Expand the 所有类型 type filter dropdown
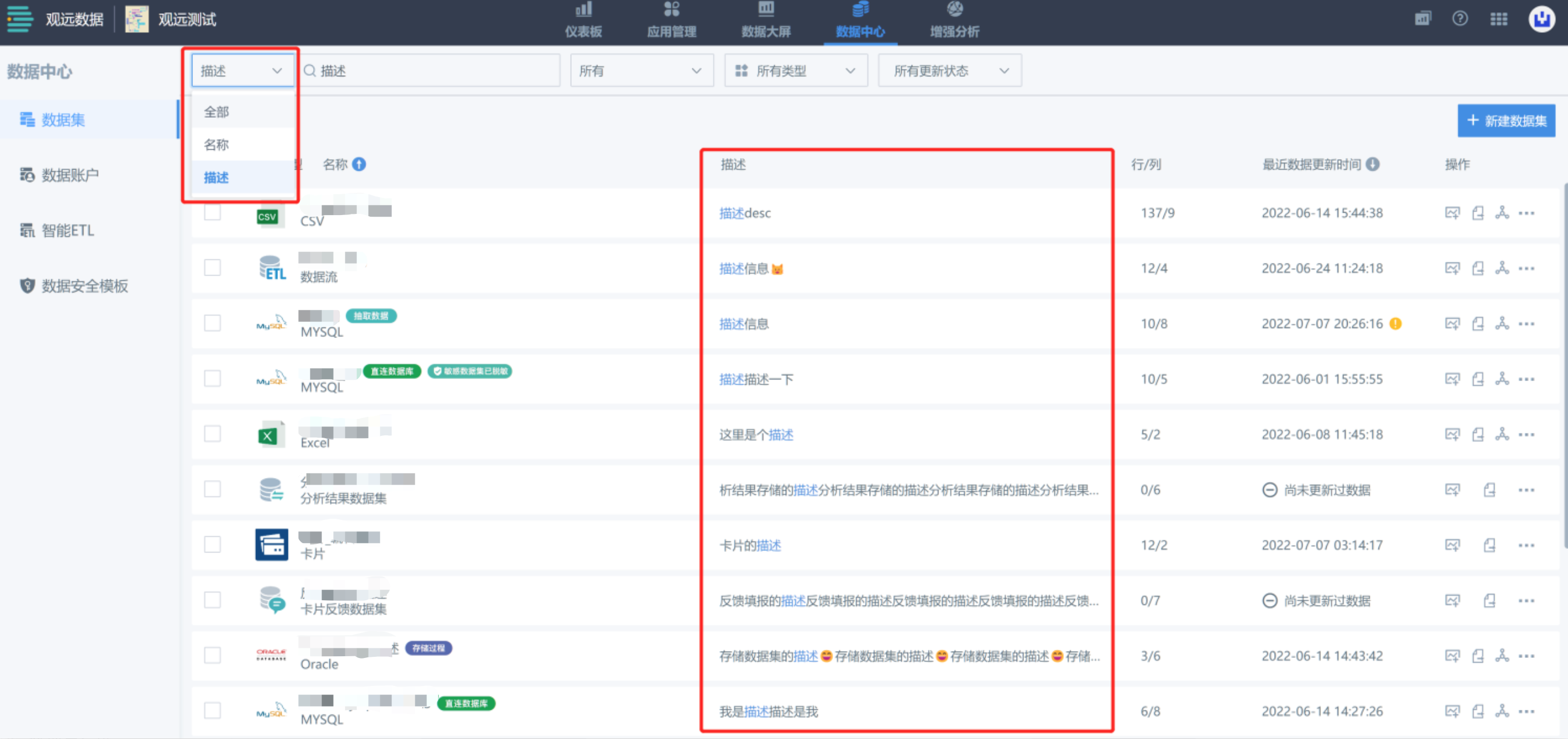Viewport: 1568px width, 739px height. tap(795, 71)
